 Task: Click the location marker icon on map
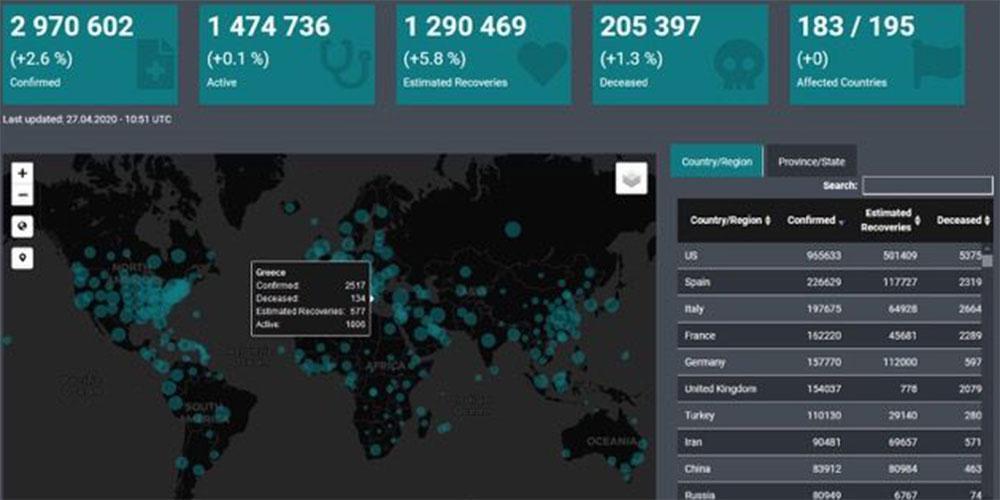[23, 258]
